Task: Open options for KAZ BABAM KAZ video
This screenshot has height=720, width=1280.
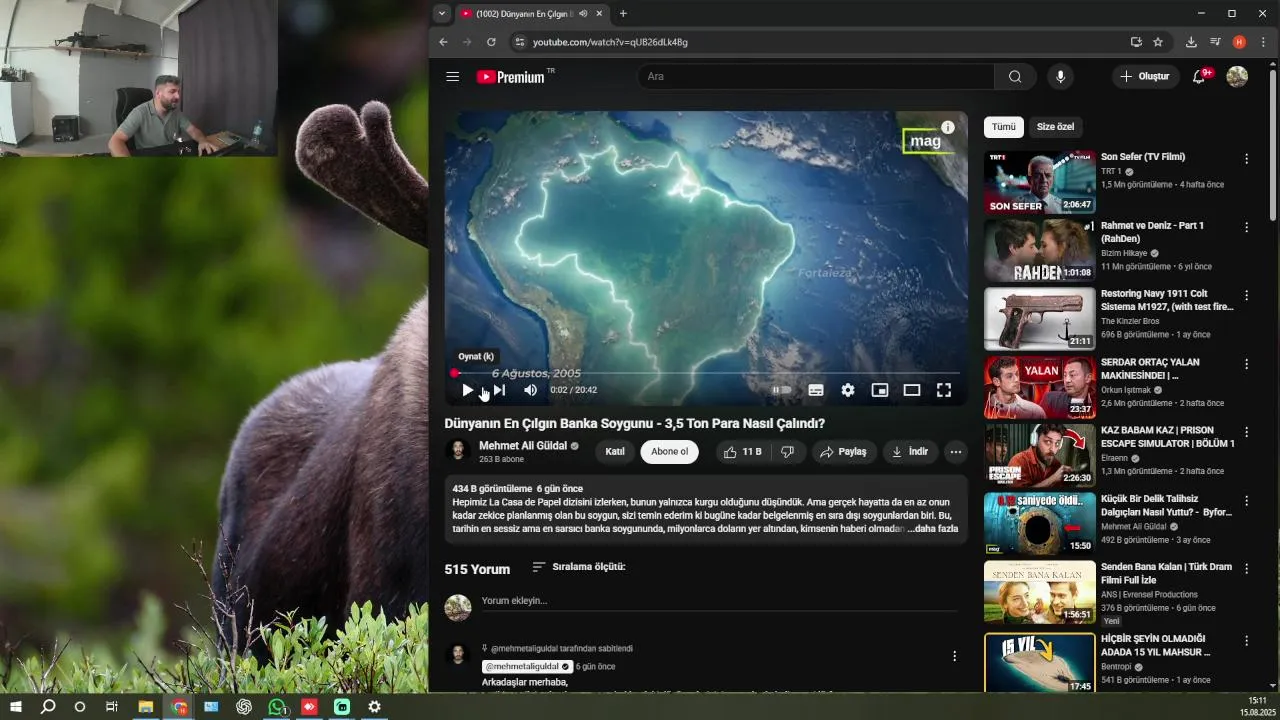Action: pyautogui.click(x=1246, y=432)
